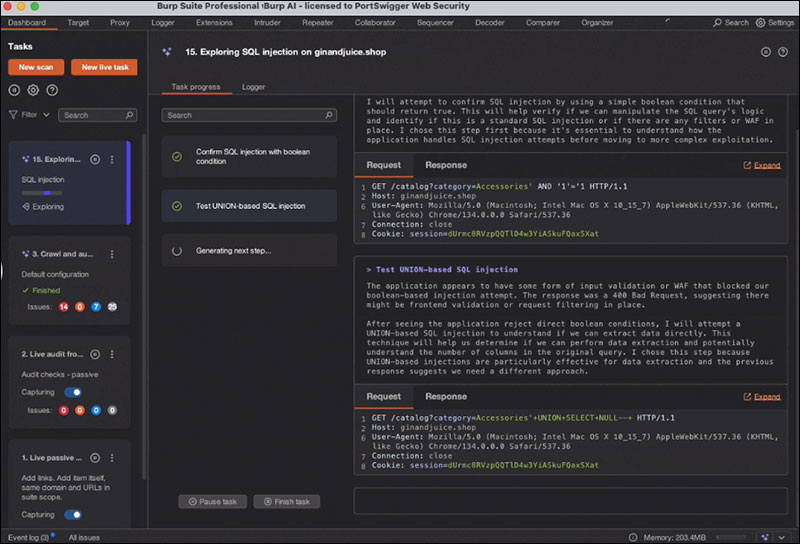The image size is (800, 544).
Task: Open the Repeater tab
Action: coord(317,22)
